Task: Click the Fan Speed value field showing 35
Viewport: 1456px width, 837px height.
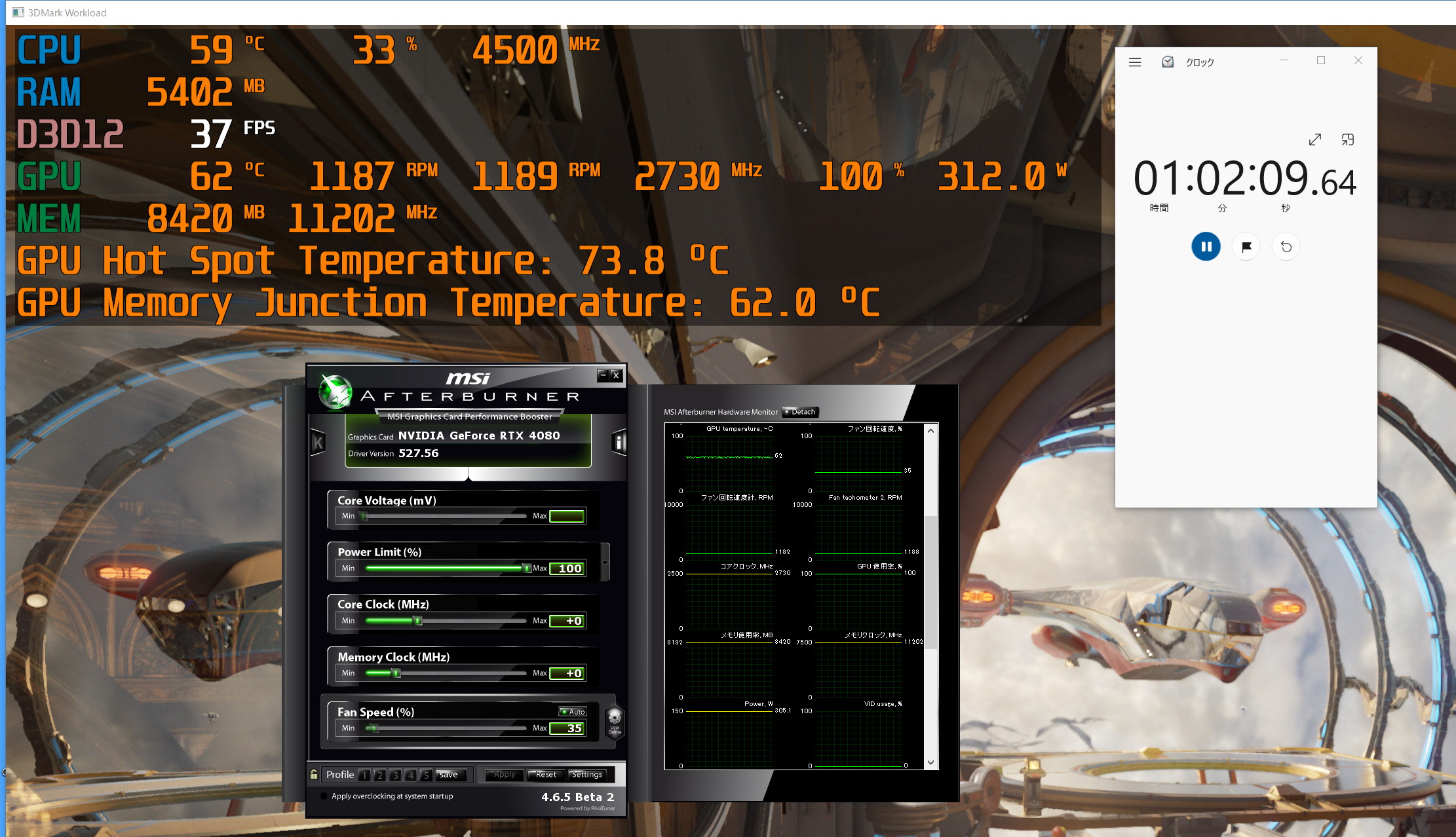Action: click(x=567, y=728)
